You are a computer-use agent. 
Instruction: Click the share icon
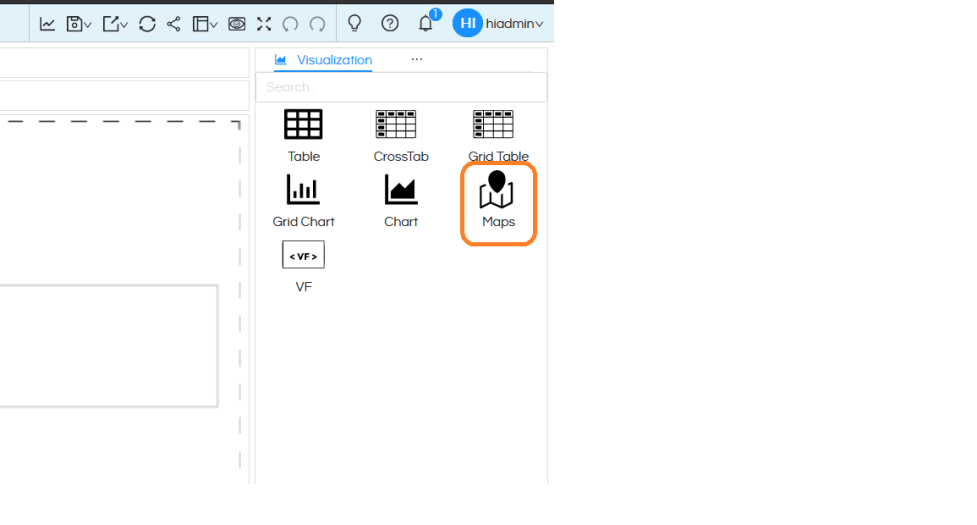point(174,24)
